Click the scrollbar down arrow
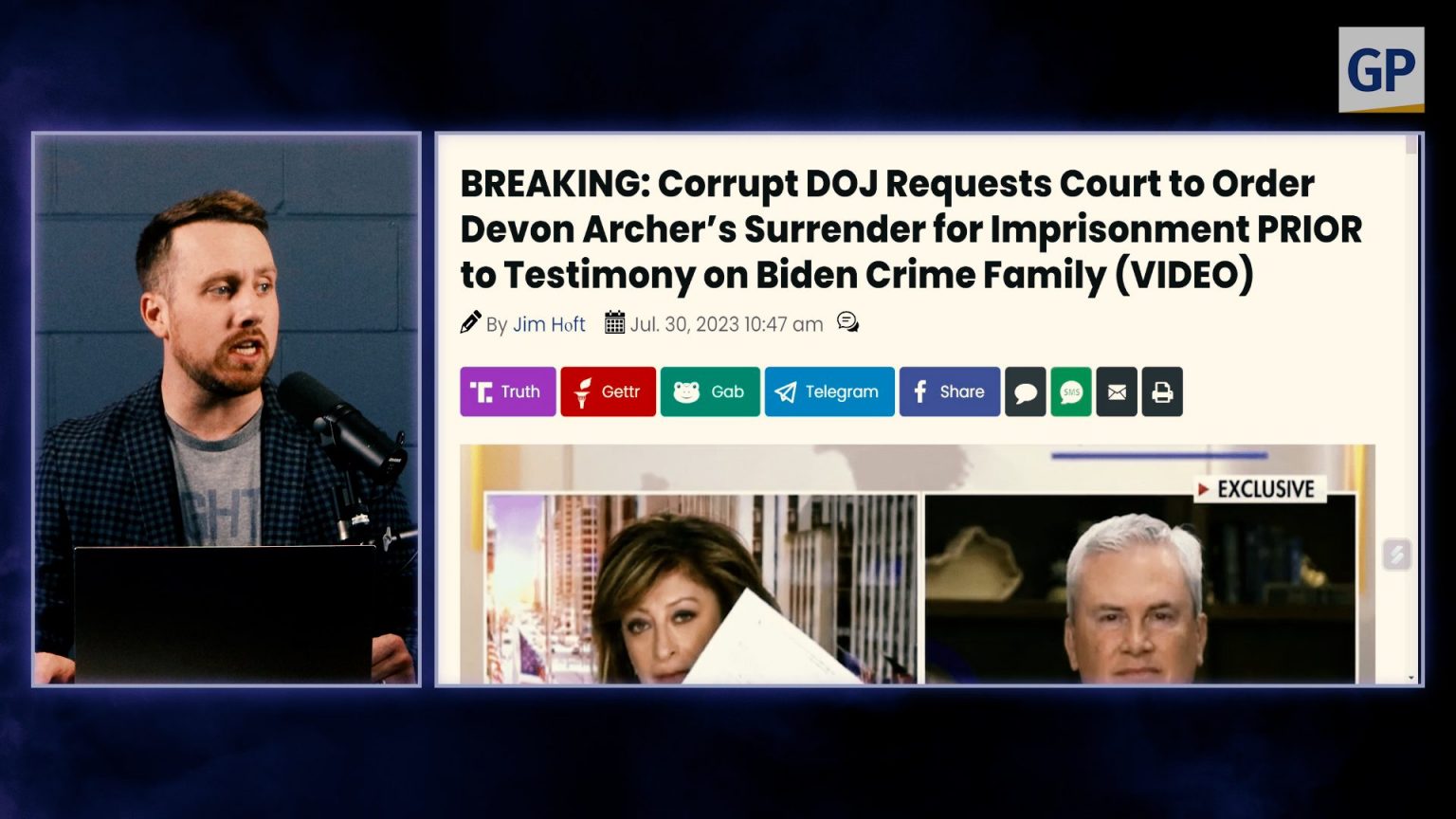The width and height of the screenshot is (1456, 819). (x=1410, y=678)
